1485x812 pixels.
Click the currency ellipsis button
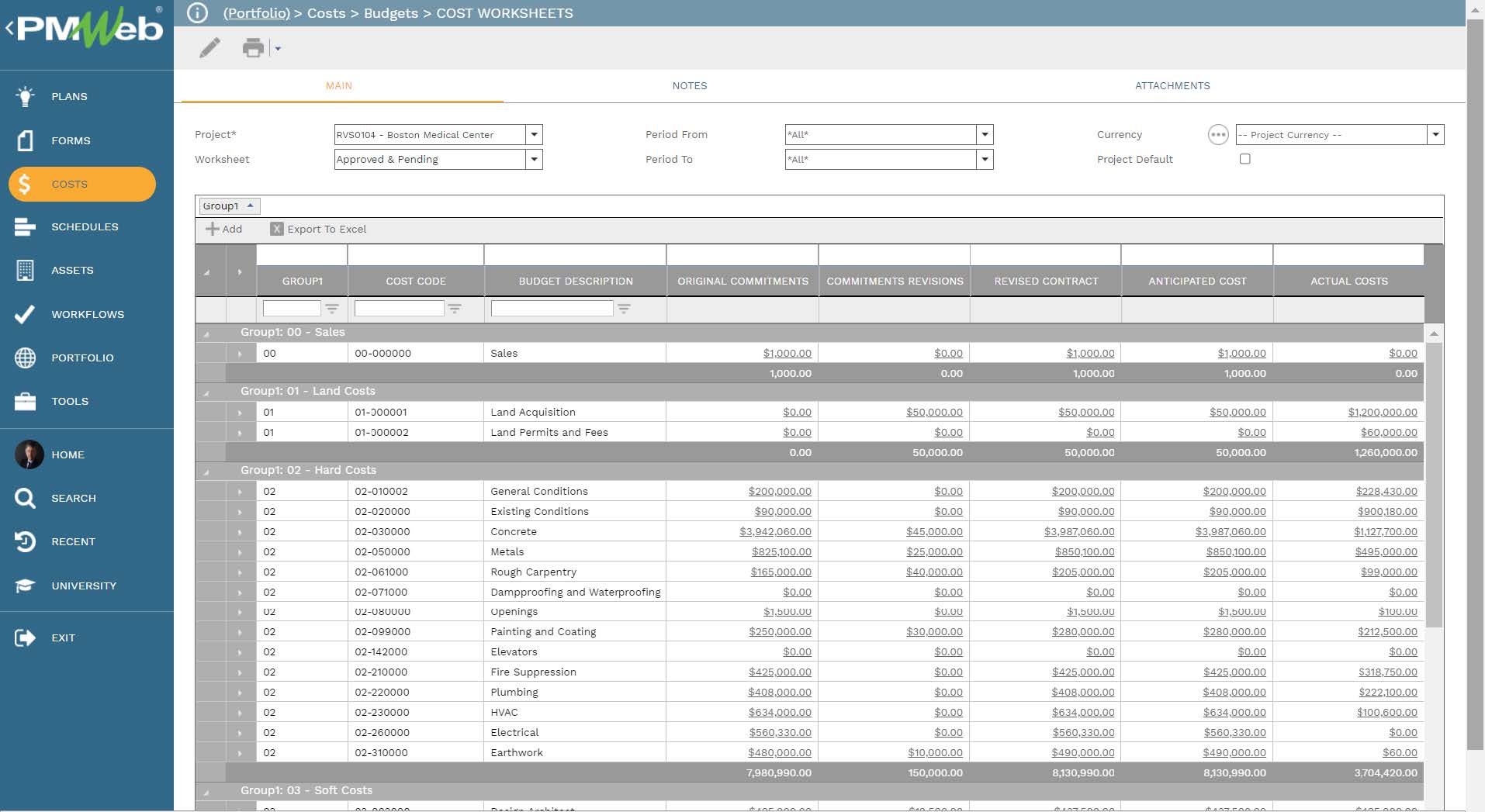(x=1218, y=135)
